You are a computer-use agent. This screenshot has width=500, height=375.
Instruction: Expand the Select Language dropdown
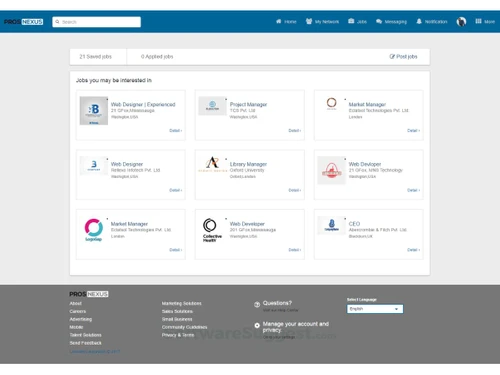pyautogui.click(x=375, y=309)
